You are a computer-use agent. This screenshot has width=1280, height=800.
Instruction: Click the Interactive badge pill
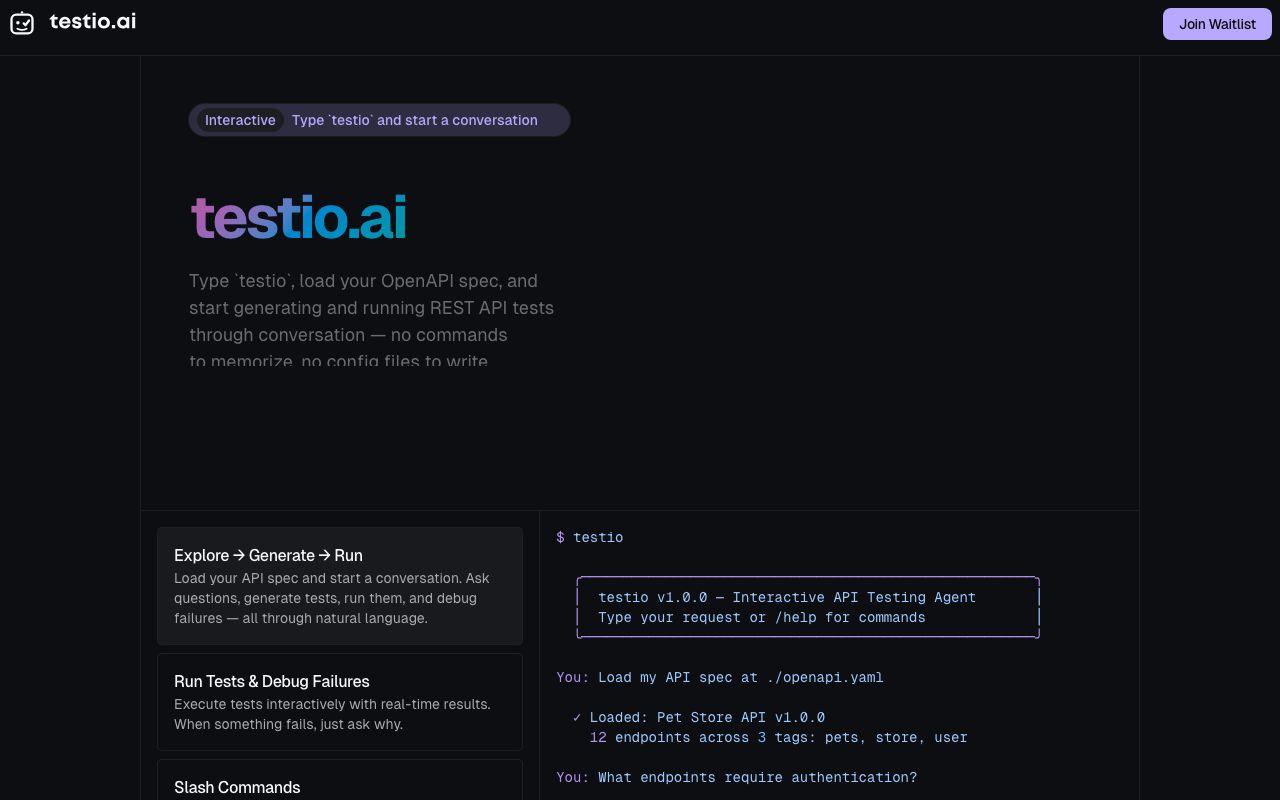(240, 120)
